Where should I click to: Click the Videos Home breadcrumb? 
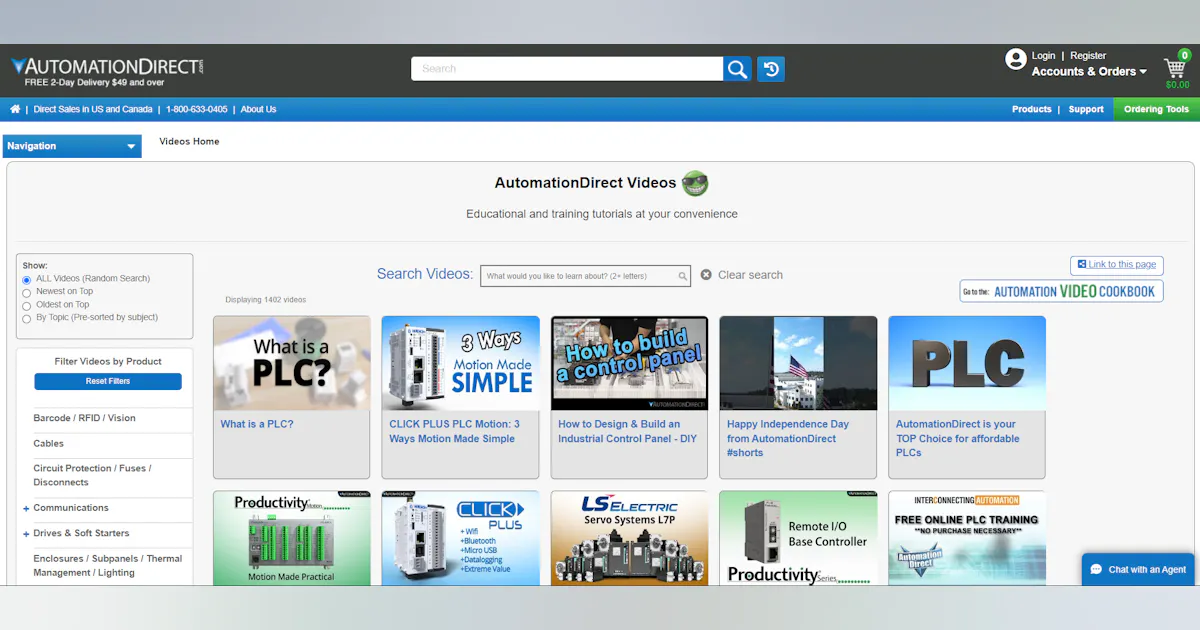point(189,141)
